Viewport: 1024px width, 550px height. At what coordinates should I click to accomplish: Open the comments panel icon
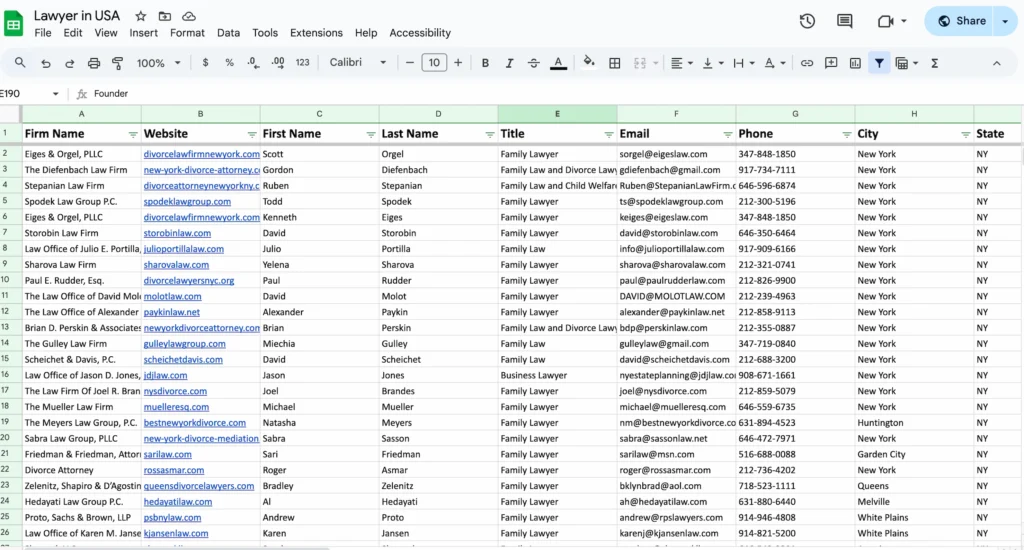[844, 21]
